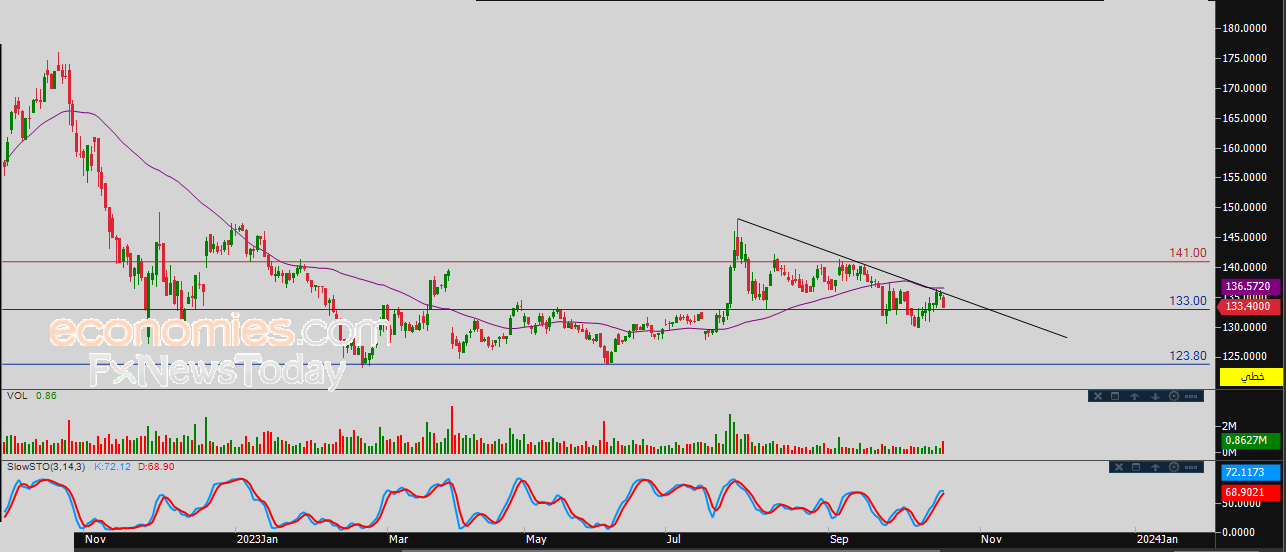Open SlowSTO pane more options menu

[1191, 467]
